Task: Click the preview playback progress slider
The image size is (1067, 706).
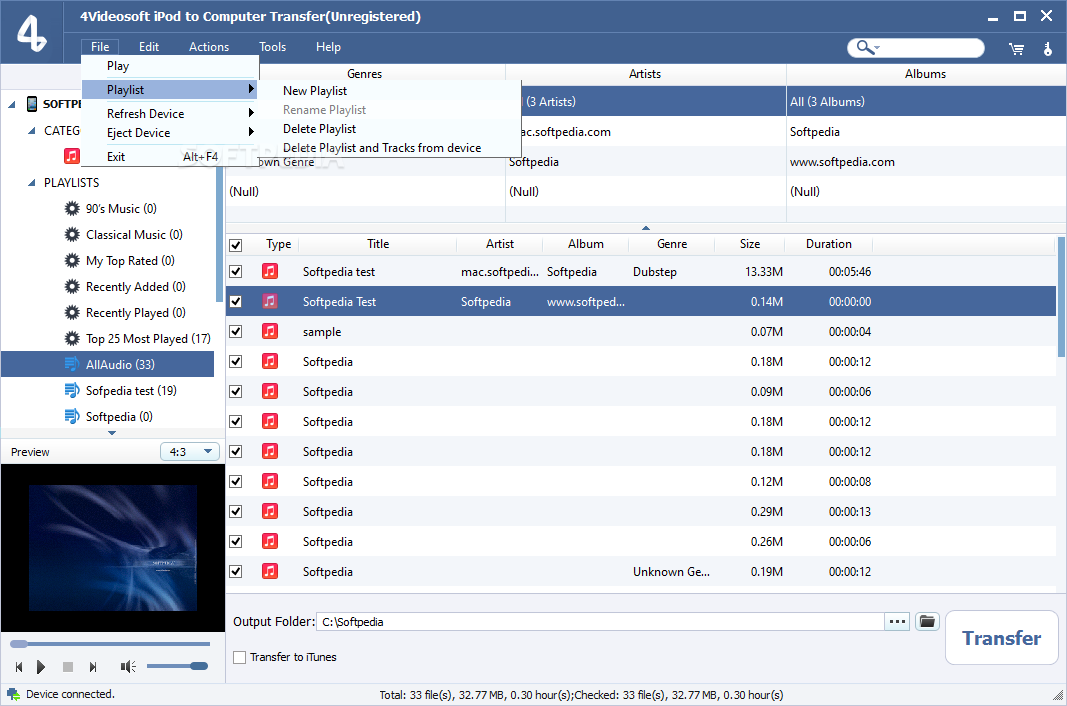Action: 110,643
